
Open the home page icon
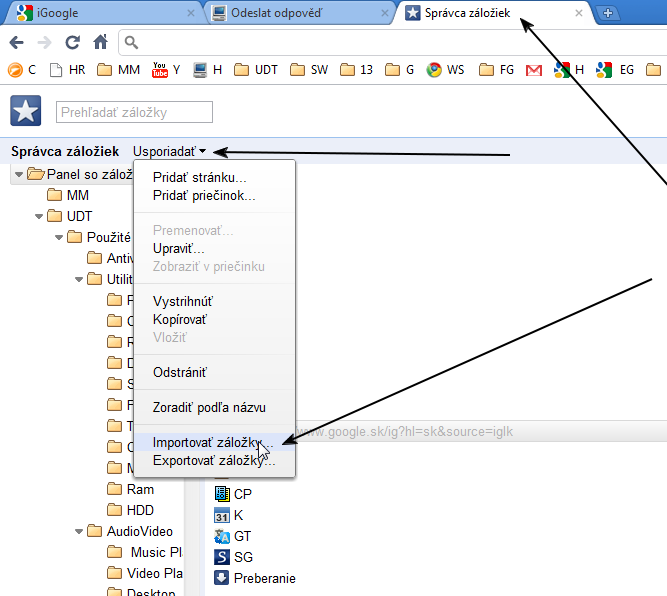100,42
